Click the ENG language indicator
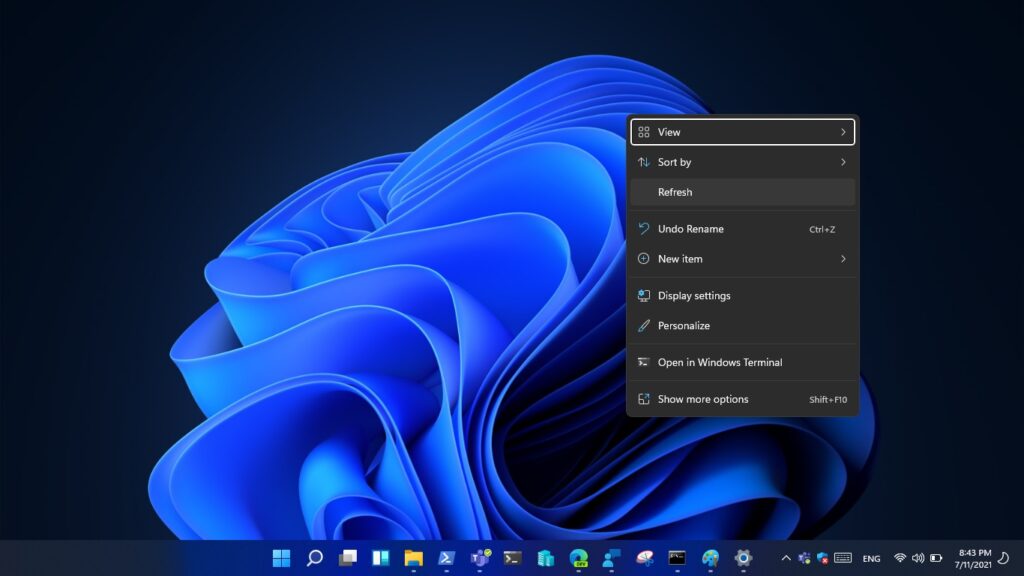 (x=871, y=558)
